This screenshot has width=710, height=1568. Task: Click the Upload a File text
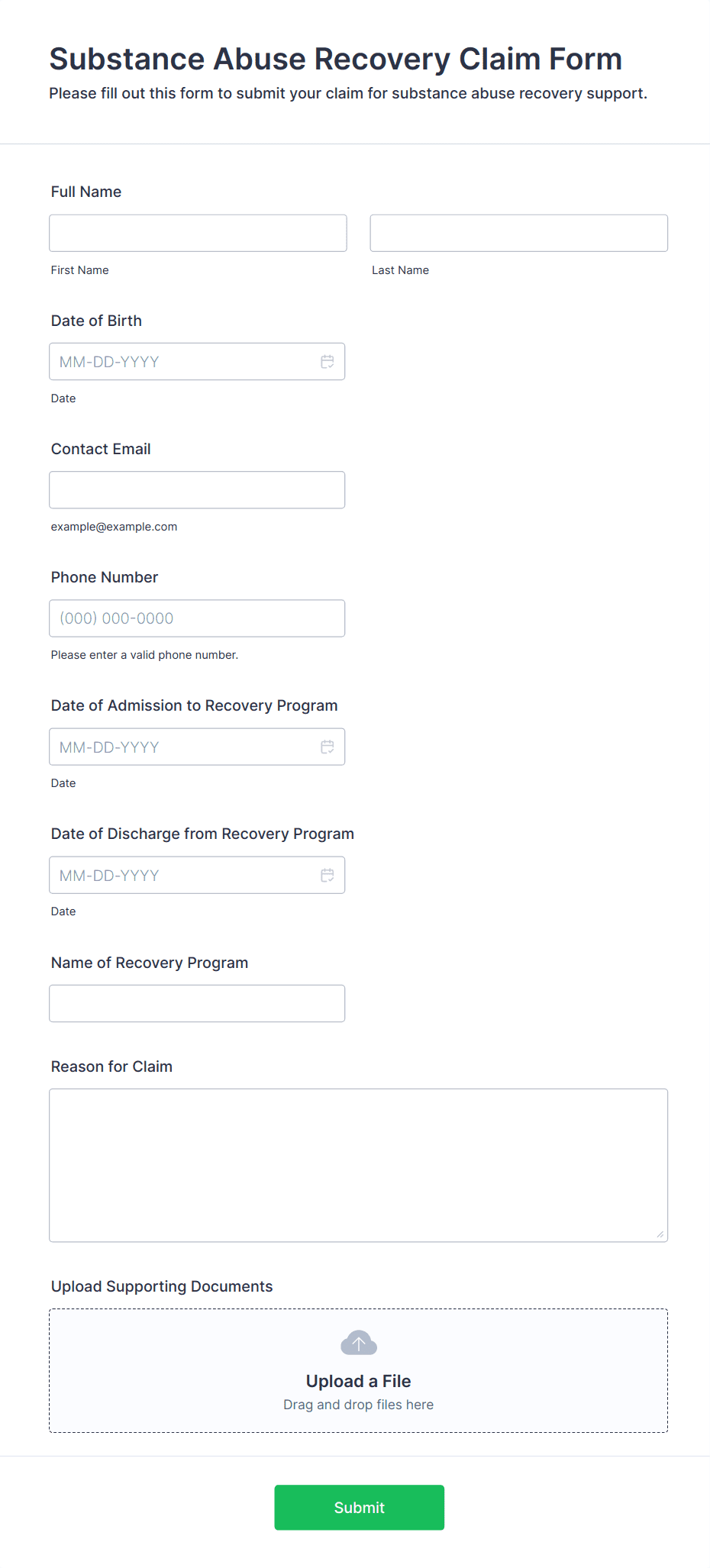(359, 1381)
